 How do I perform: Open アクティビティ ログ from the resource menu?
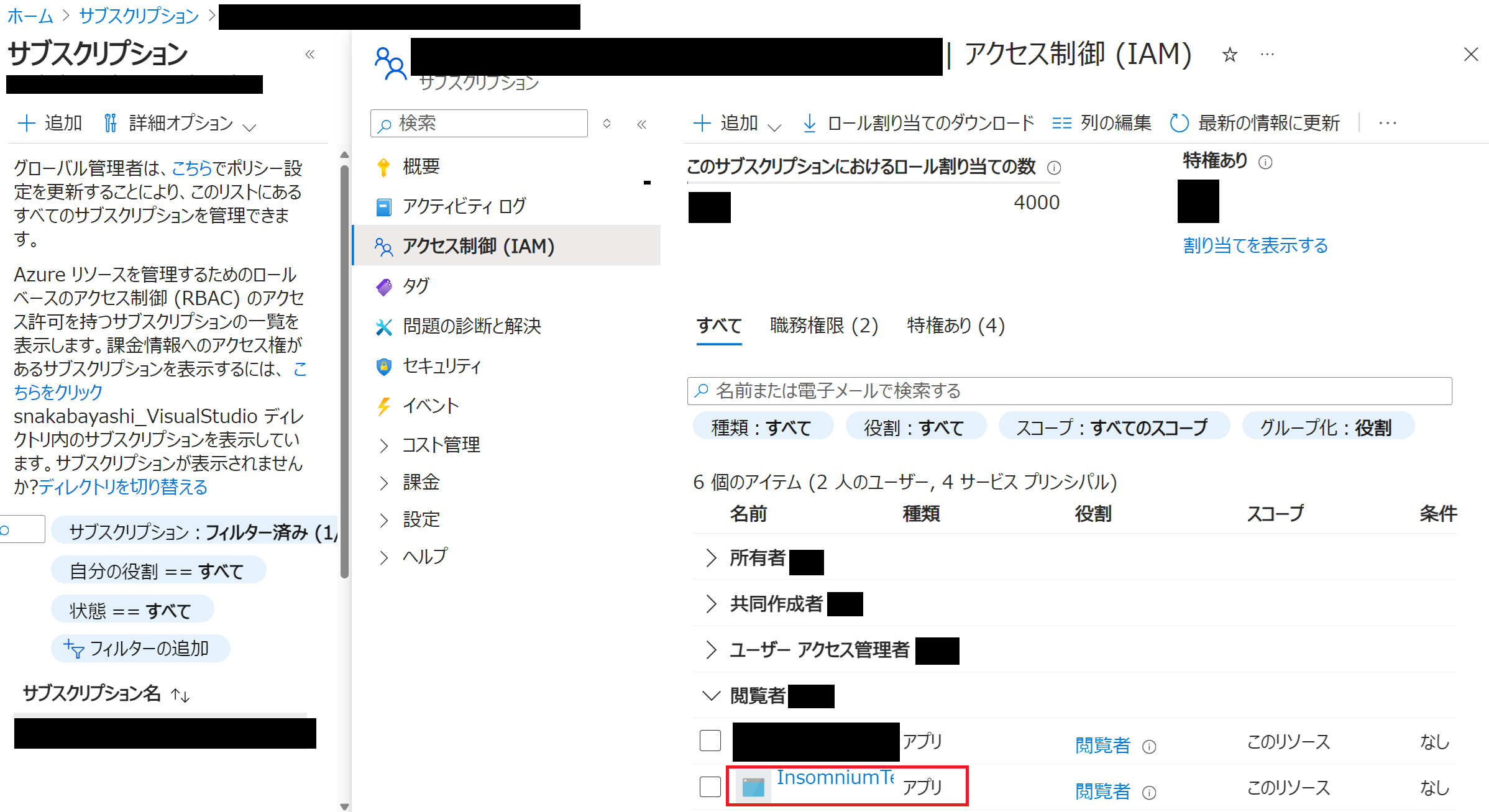tap(464, 206)
